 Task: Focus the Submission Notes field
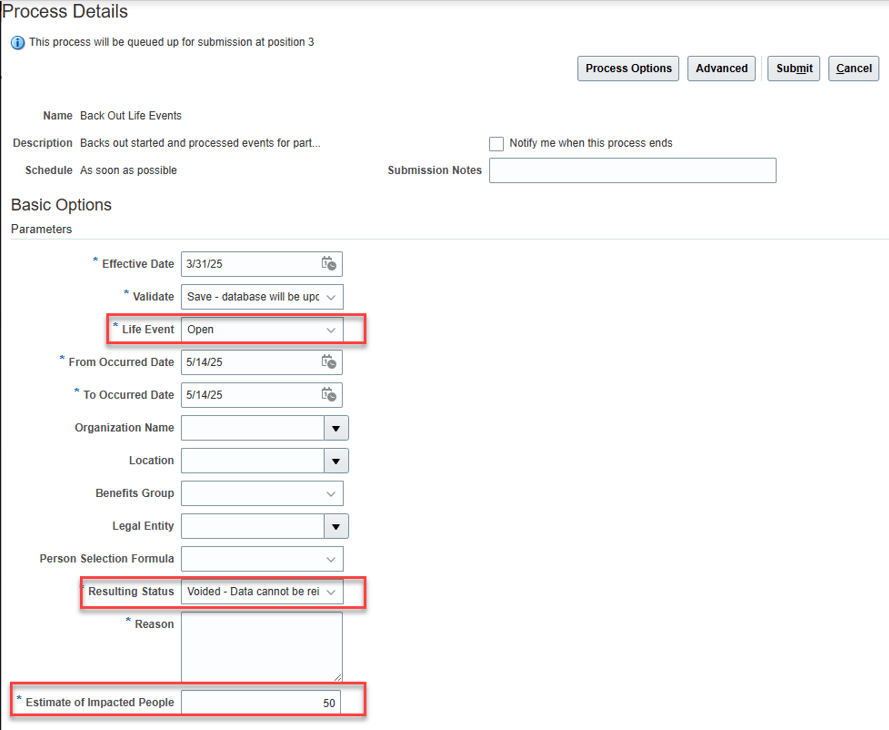click(633, 171)
